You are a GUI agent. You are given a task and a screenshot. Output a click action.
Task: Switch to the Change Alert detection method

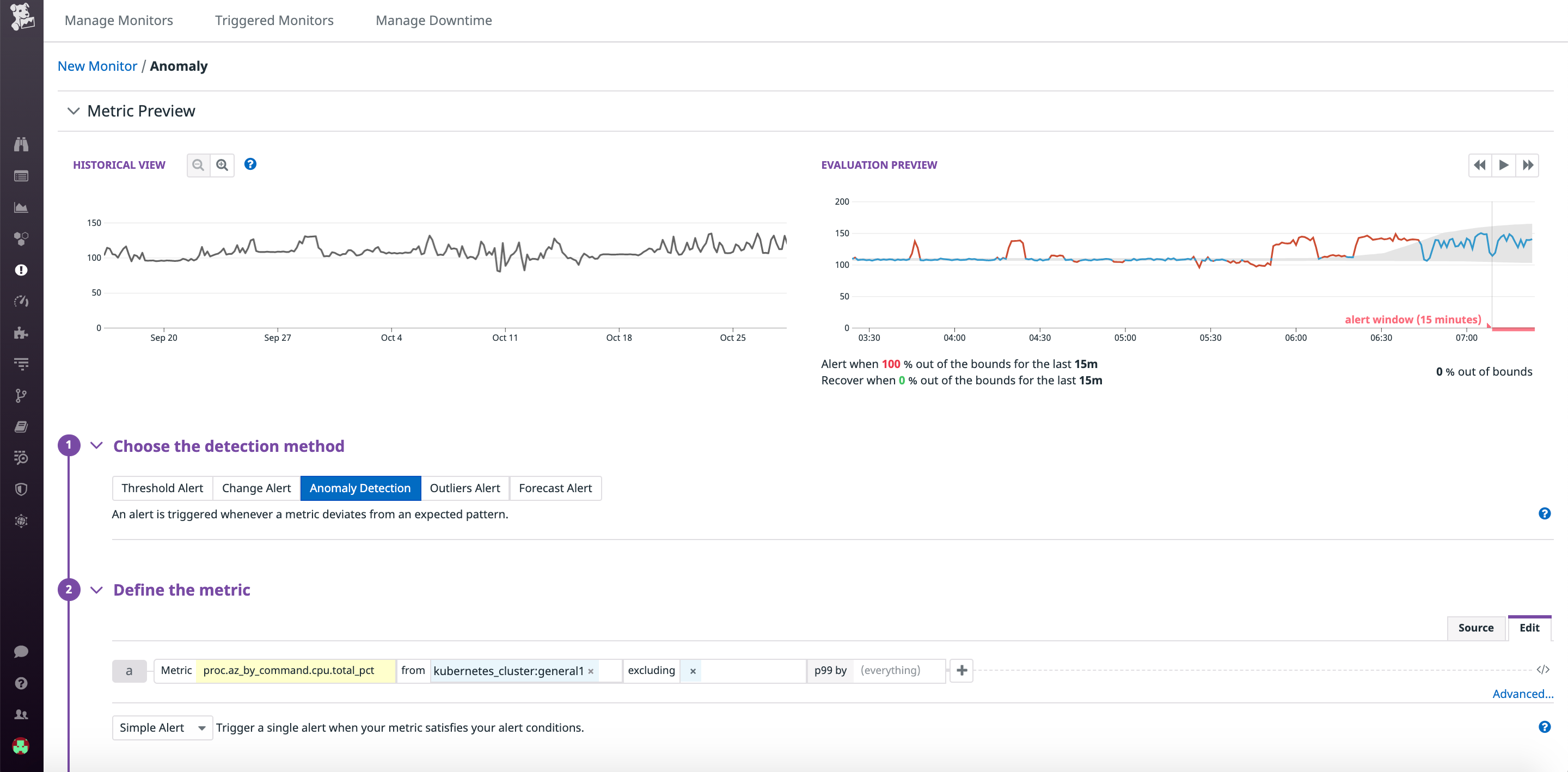coord(256,488)
